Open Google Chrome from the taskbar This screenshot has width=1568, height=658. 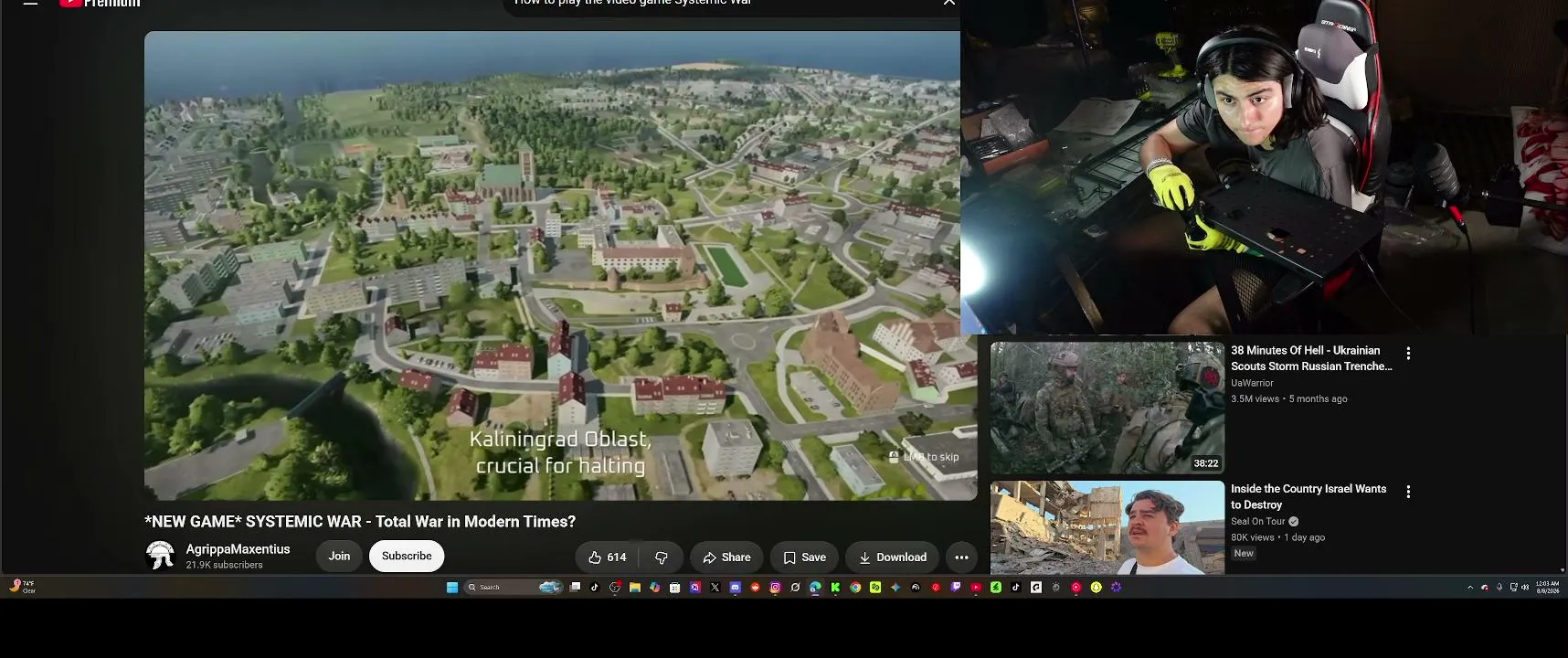click(855, 588)
